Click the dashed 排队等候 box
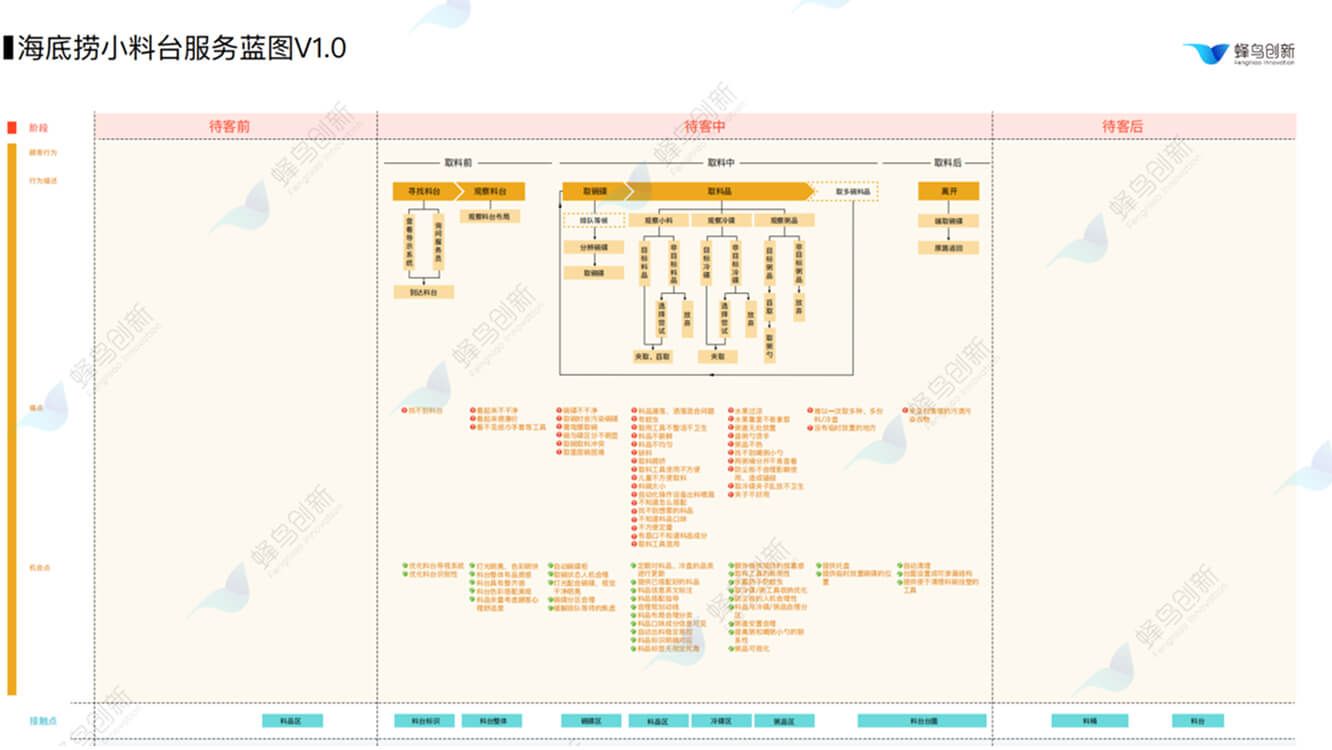Viewport: 1332px width, 750px height. coord(594,220)
